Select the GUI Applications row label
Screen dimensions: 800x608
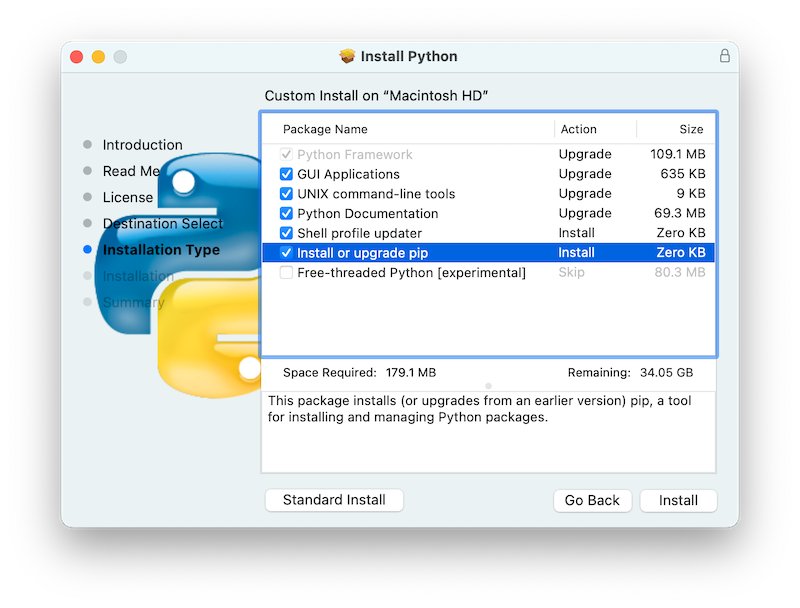tap(348, 174)
